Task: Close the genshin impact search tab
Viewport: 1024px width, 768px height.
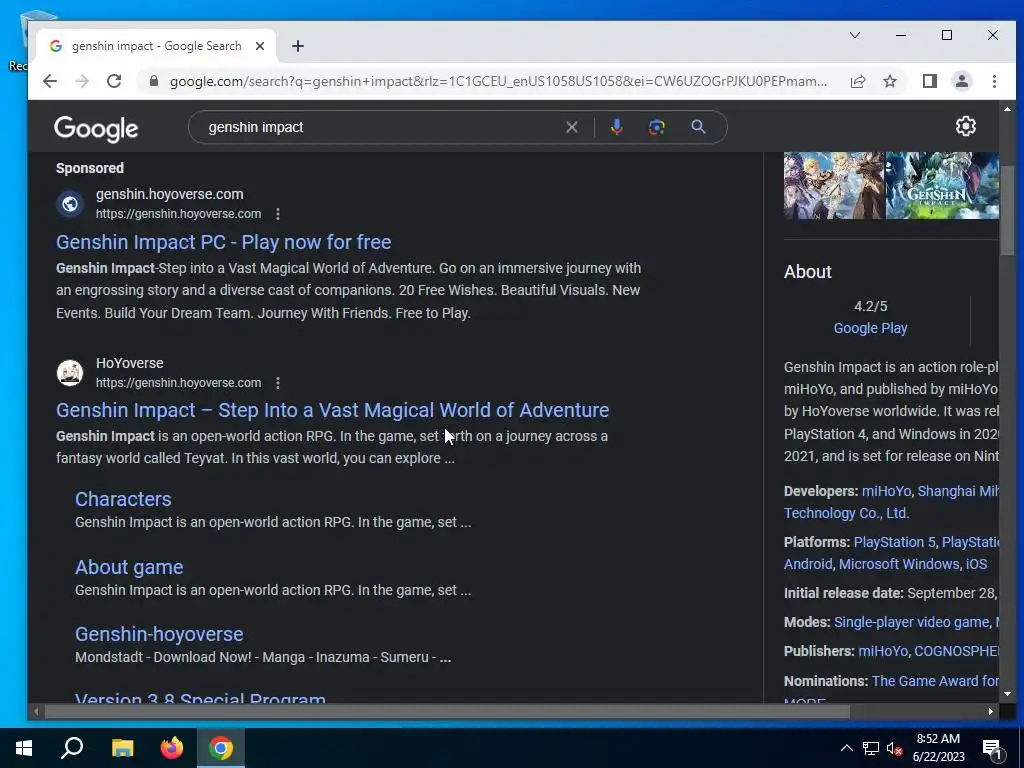Action: pos(260,46)
